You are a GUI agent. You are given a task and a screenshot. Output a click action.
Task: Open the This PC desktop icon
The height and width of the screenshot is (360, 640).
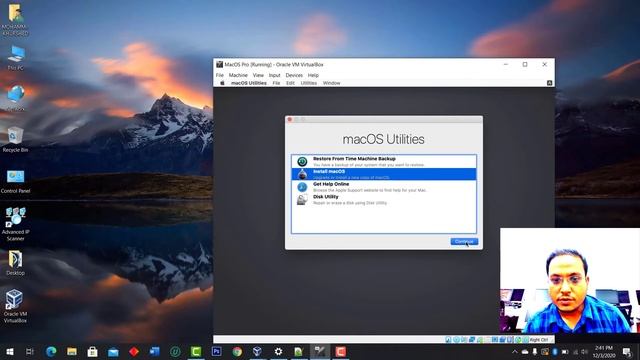point(15,58)
